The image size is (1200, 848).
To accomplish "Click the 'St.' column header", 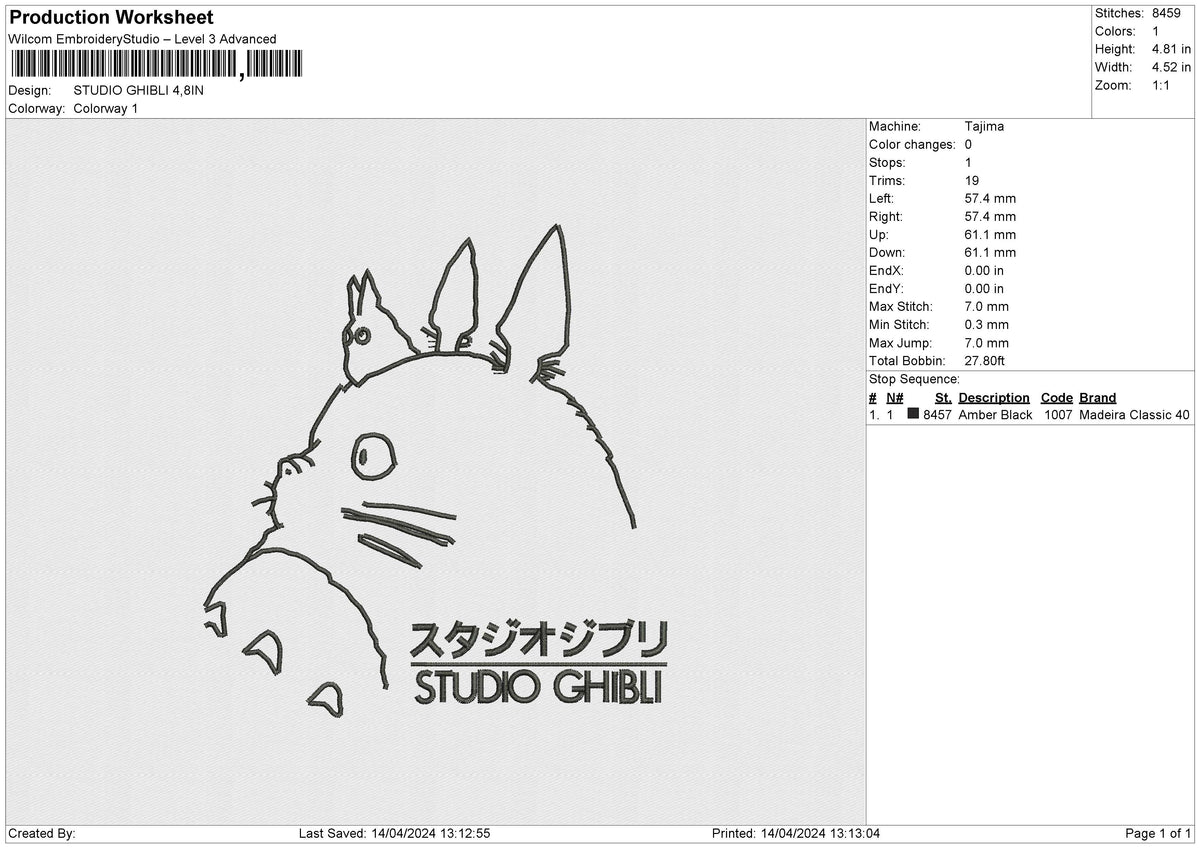I will (x=943, y=397).
